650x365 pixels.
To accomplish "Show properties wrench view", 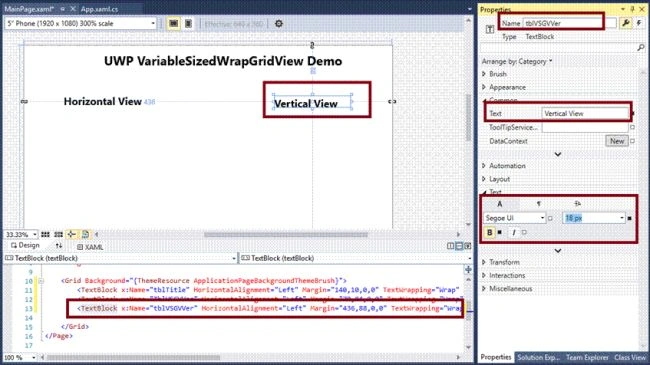I will (x=626, y=23).
